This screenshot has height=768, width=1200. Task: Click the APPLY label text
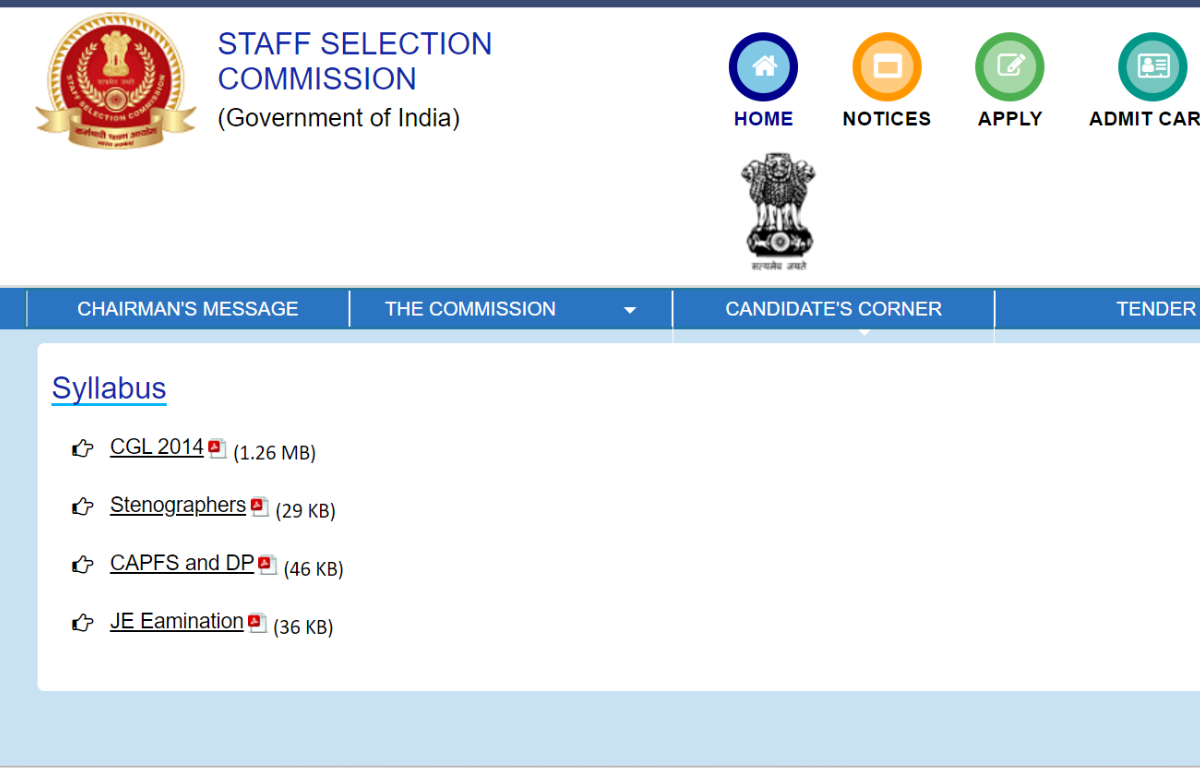click(1010, 119)
